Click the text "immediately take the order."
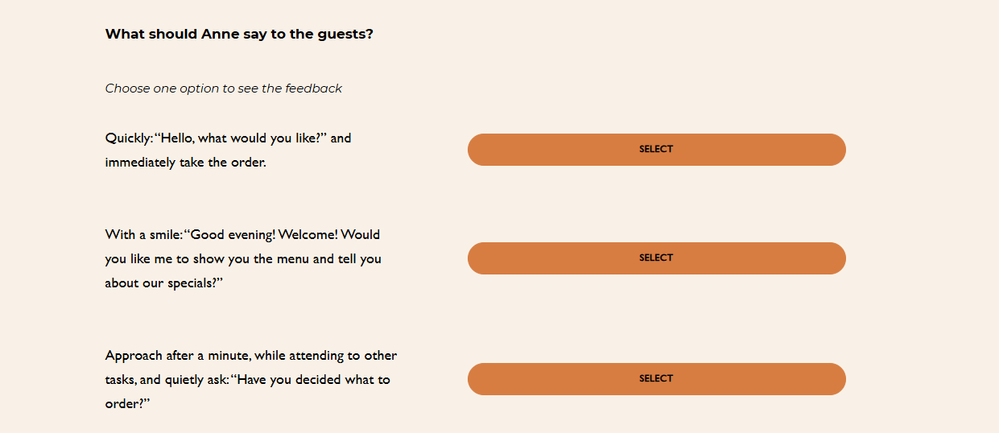 coord(185,162)
